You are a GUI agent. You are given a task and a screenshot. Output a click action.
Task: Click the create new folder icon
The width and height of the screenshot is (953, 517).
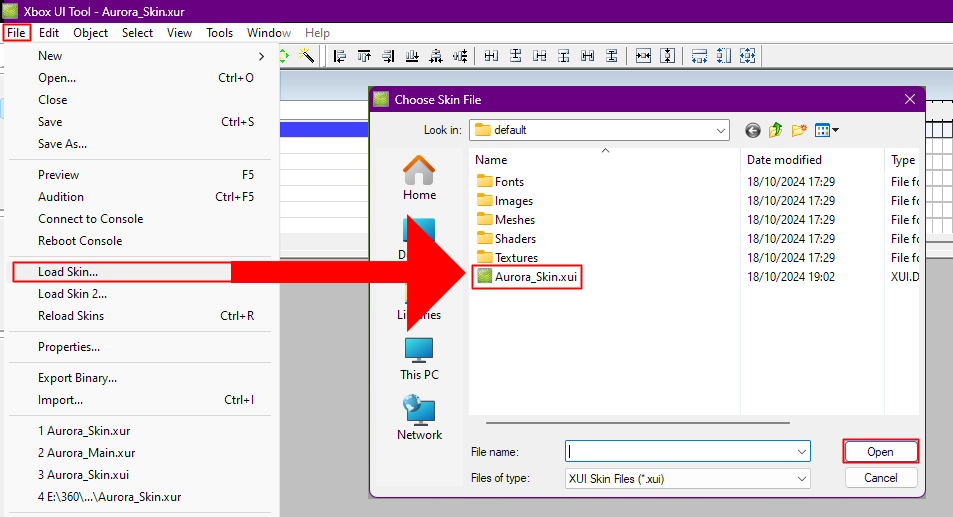pyautogui.click(x=799, y=130)
